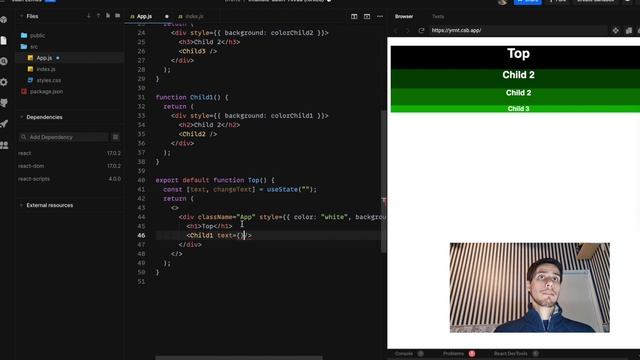This screenshot has width=640, height=360.
Task: Open the GitHub icon in the sidebar
Action: (x=4, y=103)
